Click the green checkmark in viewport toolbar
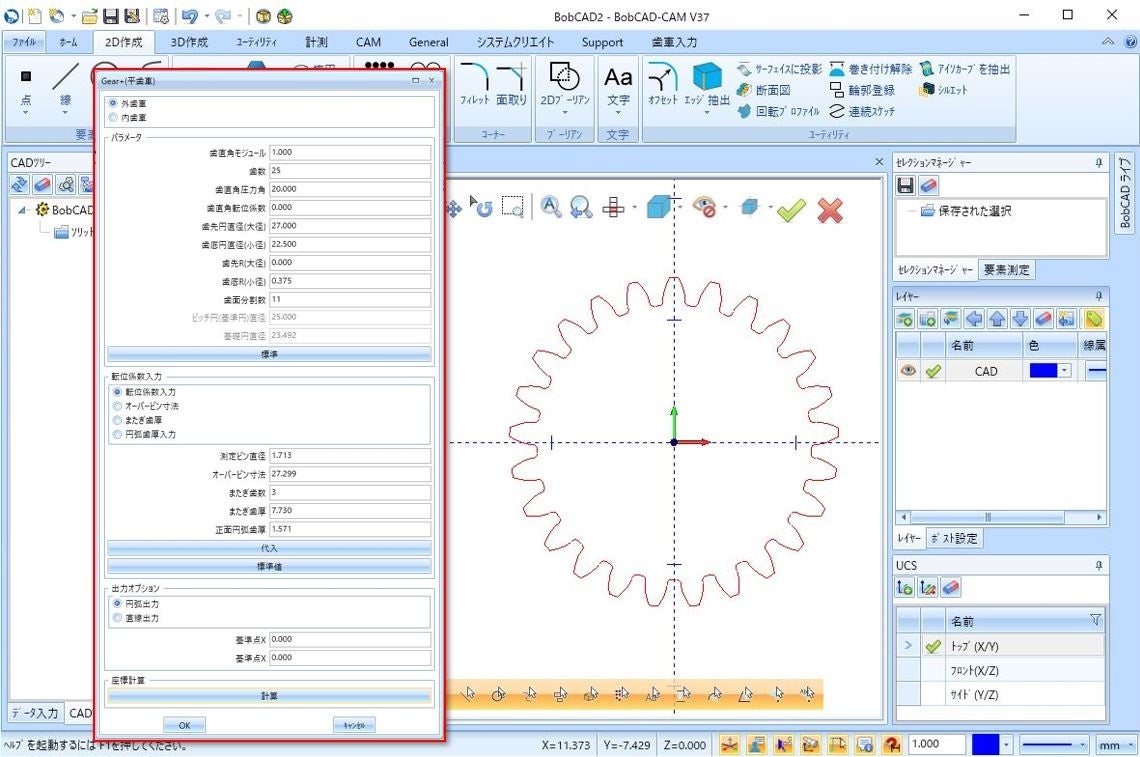1140x757 pixels. [x=791, y=210]
